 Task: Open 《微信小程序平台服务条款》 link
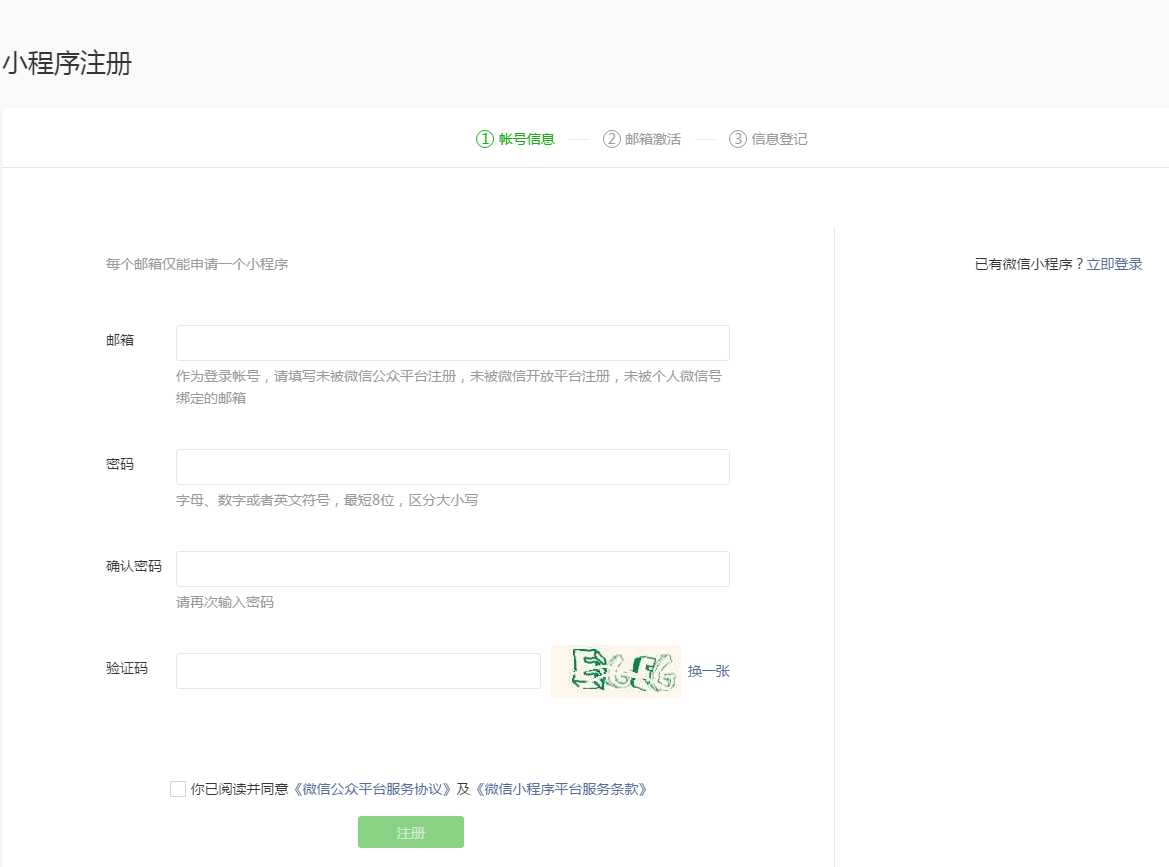(x=561, y=789)
